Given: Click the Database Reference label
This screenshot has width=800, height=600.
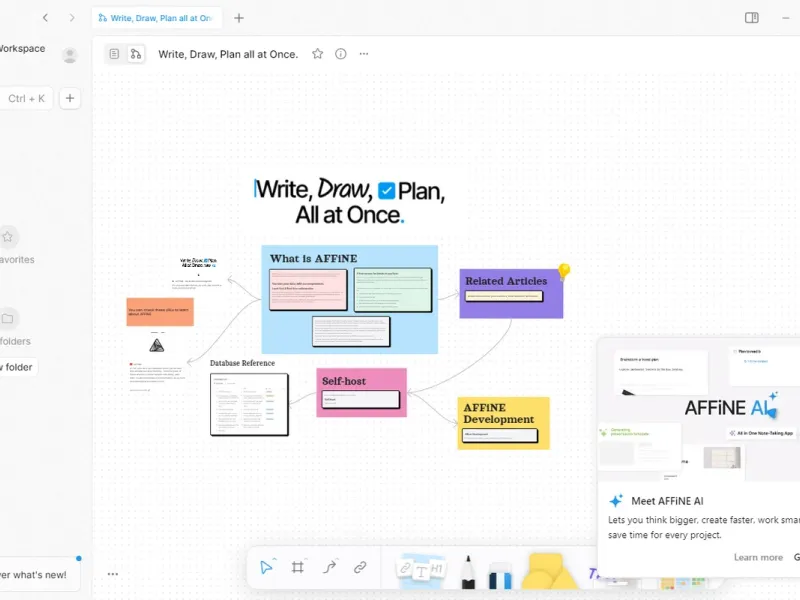Looking at the screenshot, I should 242,363.
